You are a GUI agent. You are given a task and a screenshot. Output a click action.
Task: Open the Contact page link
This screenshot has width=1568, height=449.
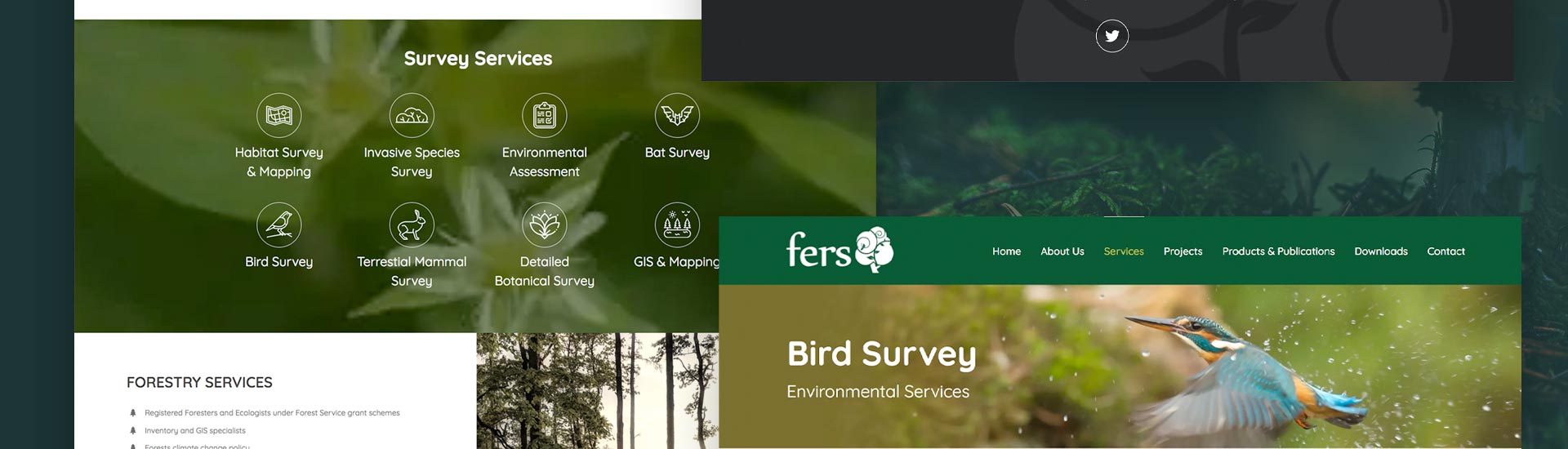coord(1445,251)
